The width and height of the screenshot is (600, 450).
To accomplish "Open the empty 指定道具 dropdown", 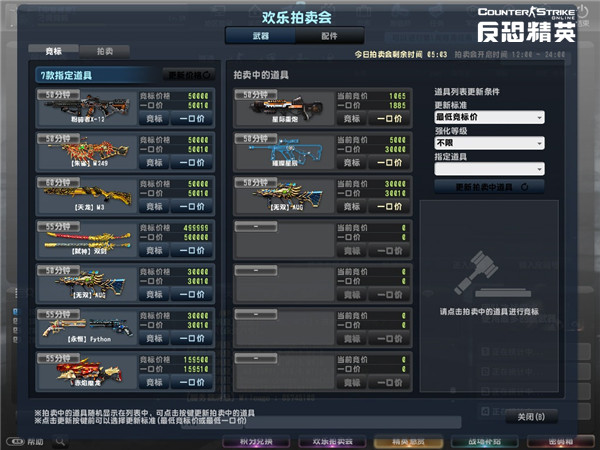I will 489,169.
